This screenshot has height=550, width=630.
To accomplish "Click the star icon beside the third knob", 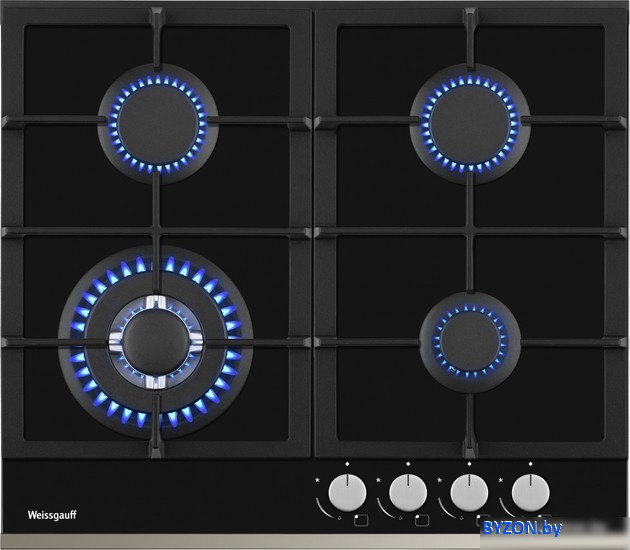I will (440, 481).
